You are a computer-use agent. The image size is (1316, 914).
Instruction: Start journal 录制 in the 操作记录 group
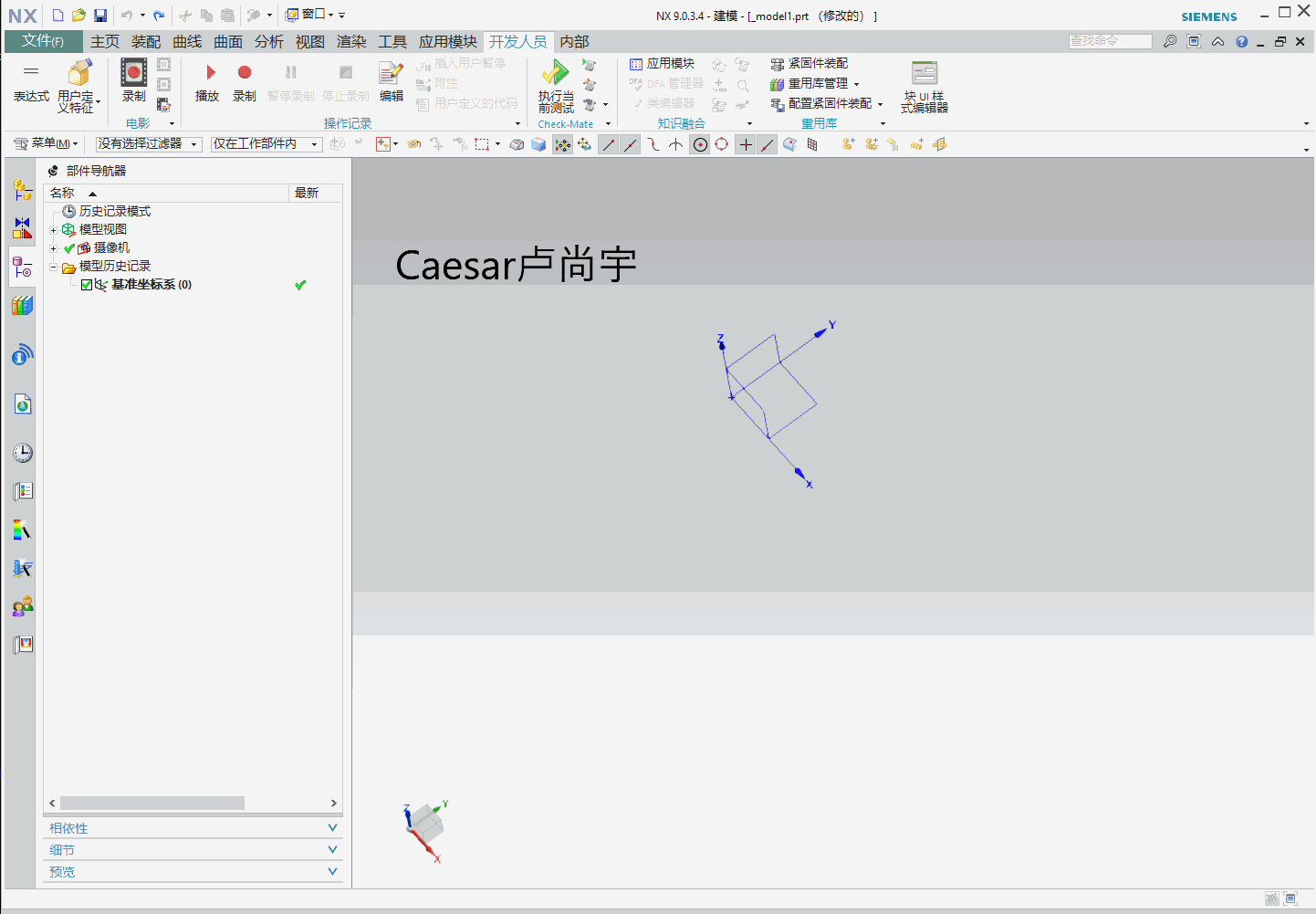pyautogui.click(x=245, y=80)
